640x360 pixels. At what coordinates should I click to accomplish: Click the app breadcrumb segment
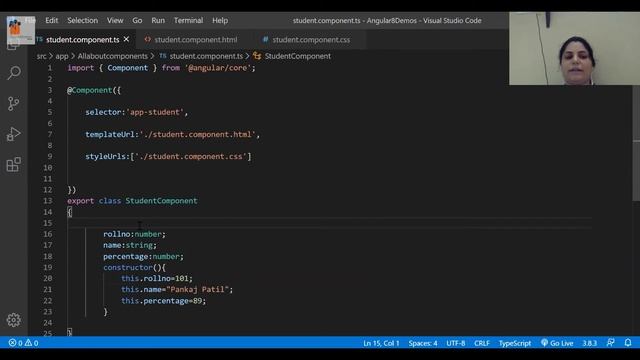(62, 56)
